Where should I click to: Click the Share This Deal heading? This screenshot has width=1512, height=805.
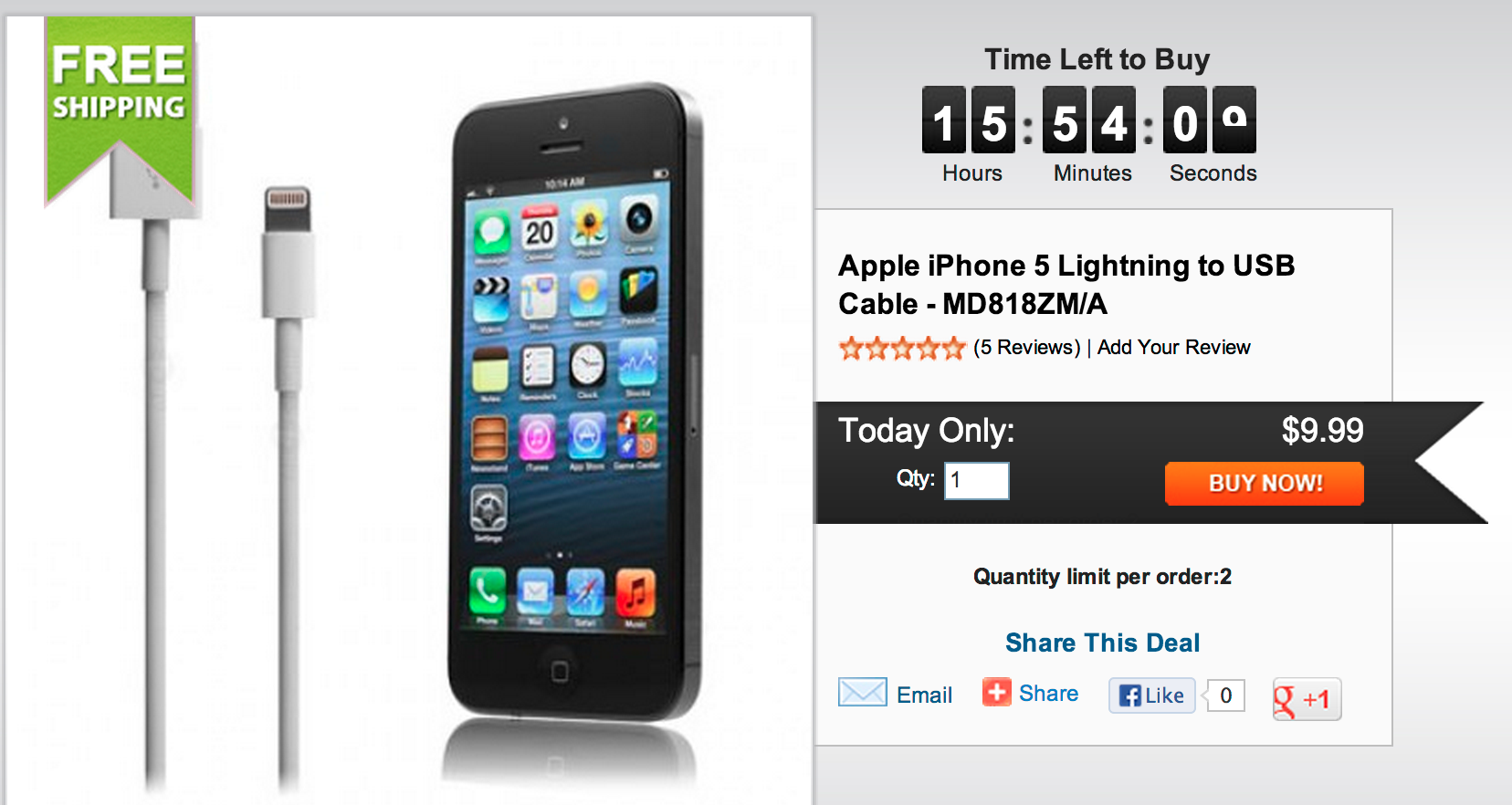click(1102, 643)
